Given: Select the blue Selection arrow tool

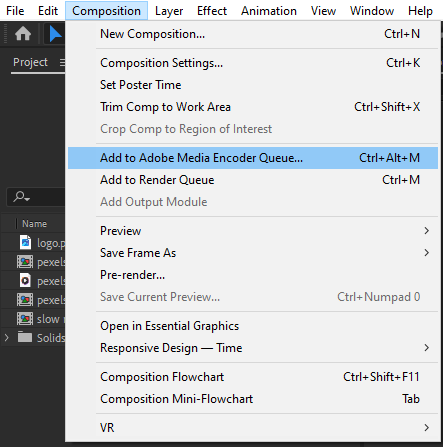Looking at the screenshot, I should tap(55, 34).
